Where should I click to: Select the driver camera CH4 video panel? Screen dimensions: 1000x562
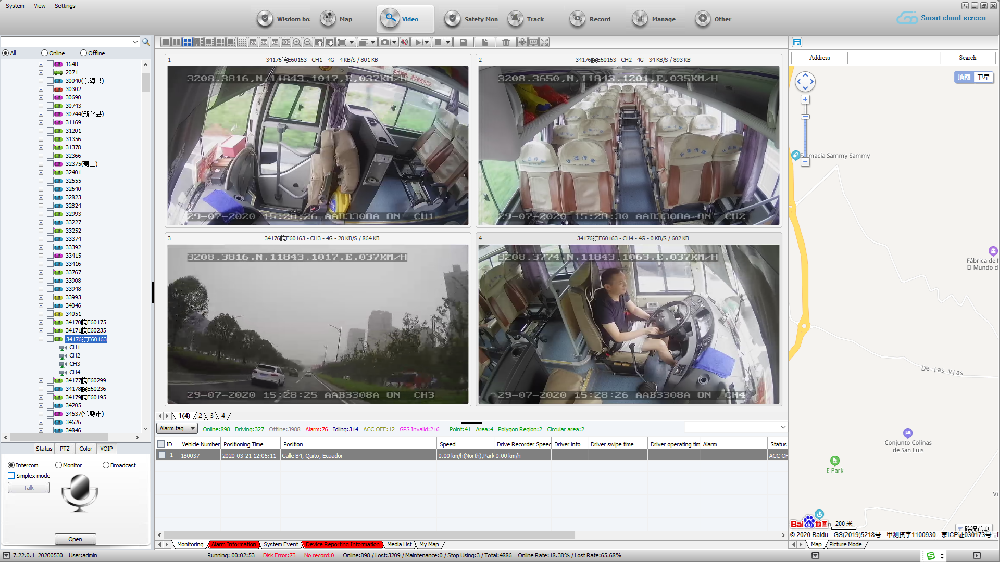point(629,324)
